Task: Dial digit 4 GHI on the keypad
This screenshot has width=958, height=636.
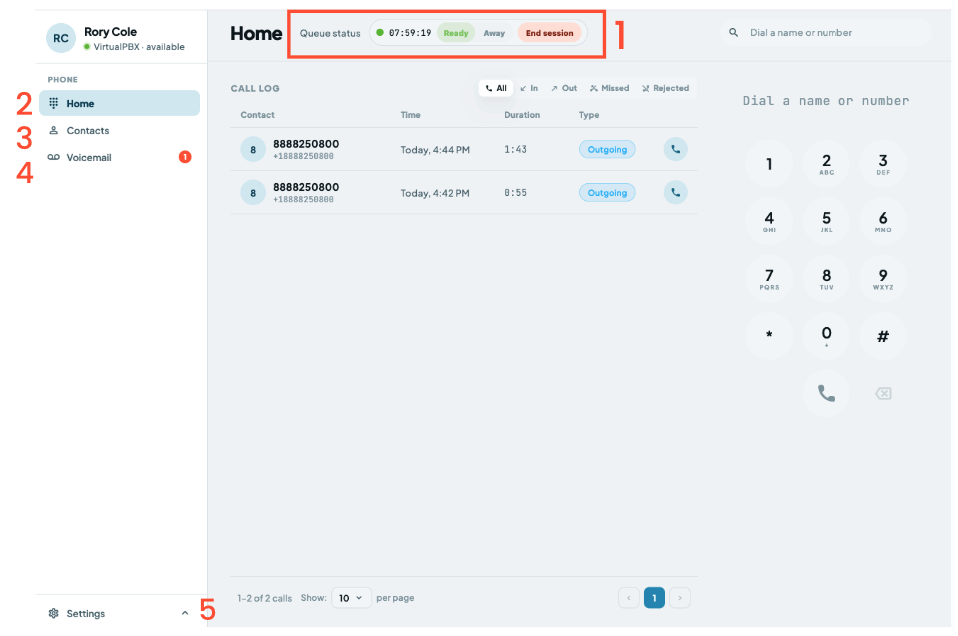Action: point(769,221)
